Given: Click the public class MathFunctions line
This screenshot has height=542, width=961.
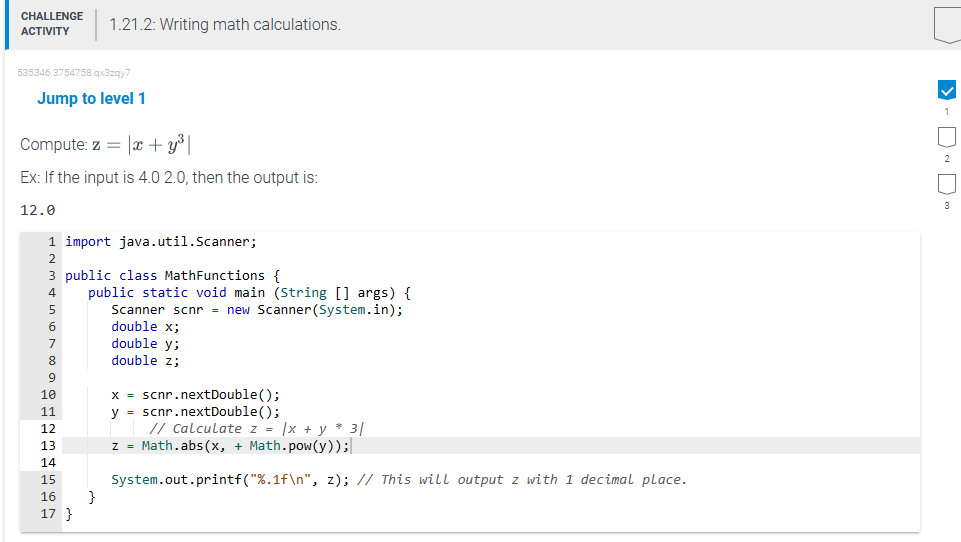Looking at the screenshot, I should tap(172, 276).
